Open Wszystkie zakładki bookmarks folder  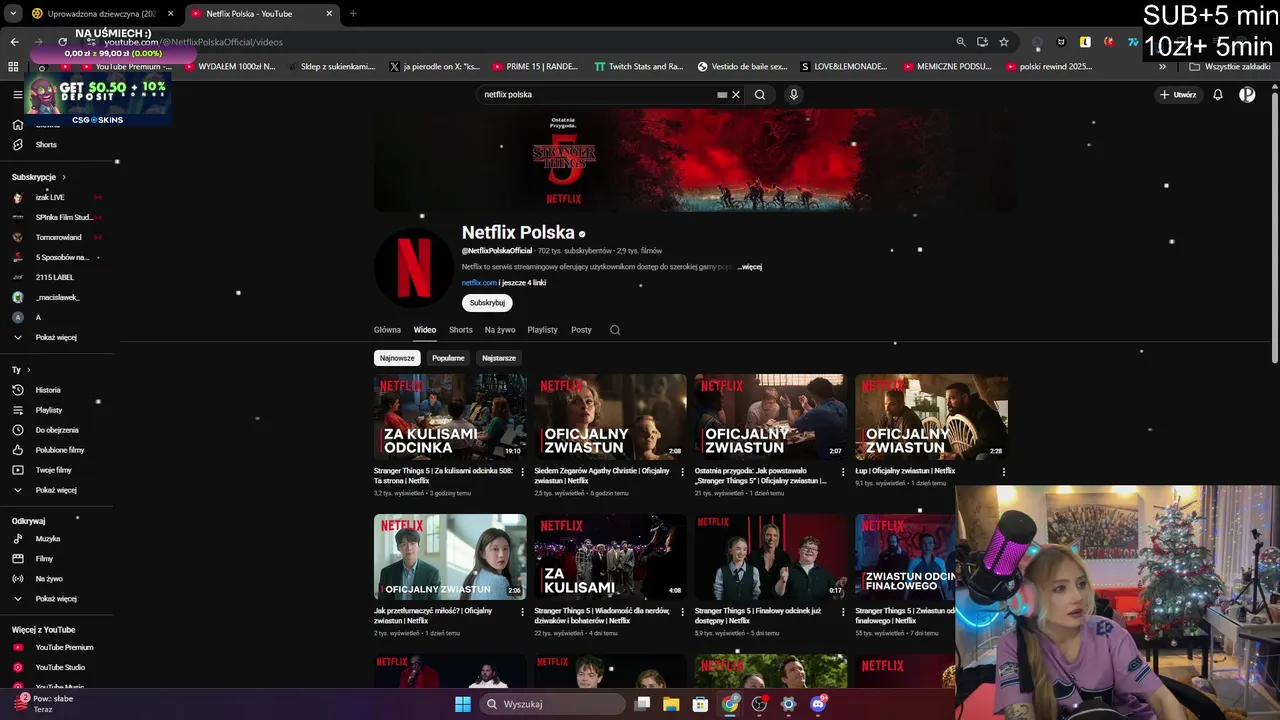1230,67
